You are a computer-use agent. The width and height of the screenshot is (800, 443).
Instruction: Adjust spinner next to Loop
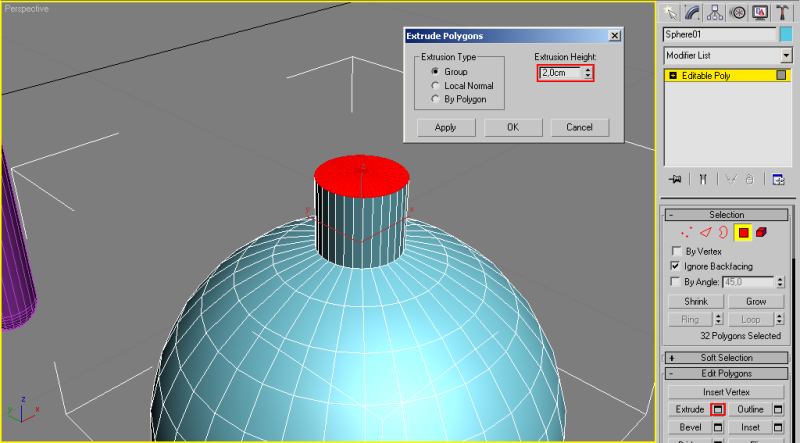780,319
